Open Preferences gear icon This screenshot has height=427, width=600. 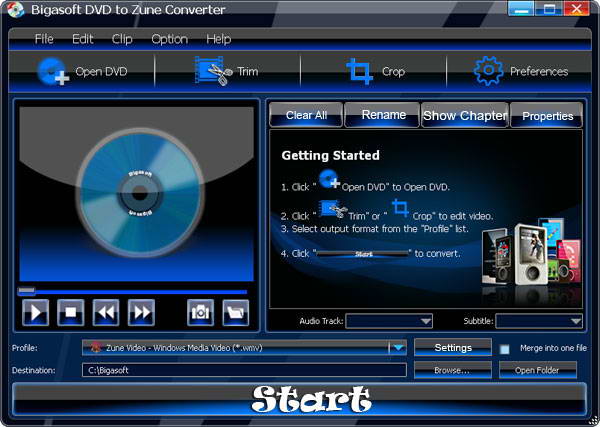(x=488, y=71)
